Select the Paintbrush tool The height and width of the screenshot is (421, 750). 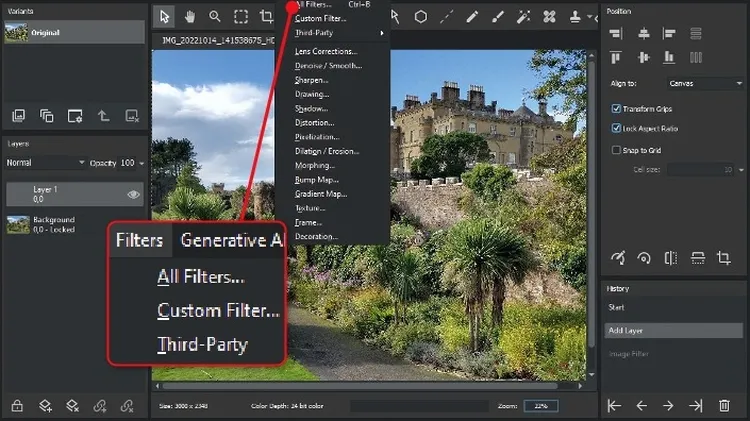(x=498, y=16)
